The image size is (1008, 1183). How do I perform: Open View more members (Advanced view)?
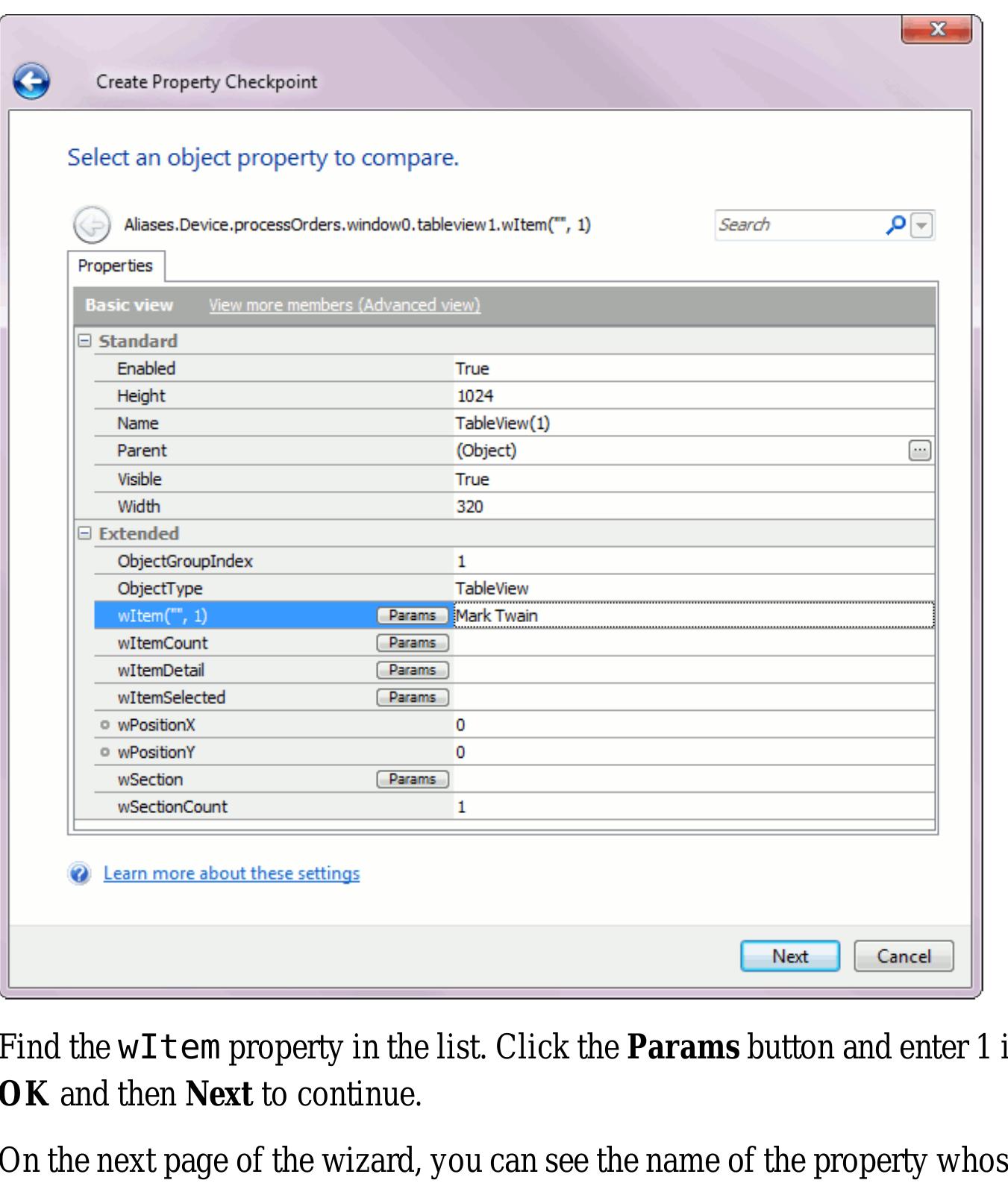click(345, 305)
